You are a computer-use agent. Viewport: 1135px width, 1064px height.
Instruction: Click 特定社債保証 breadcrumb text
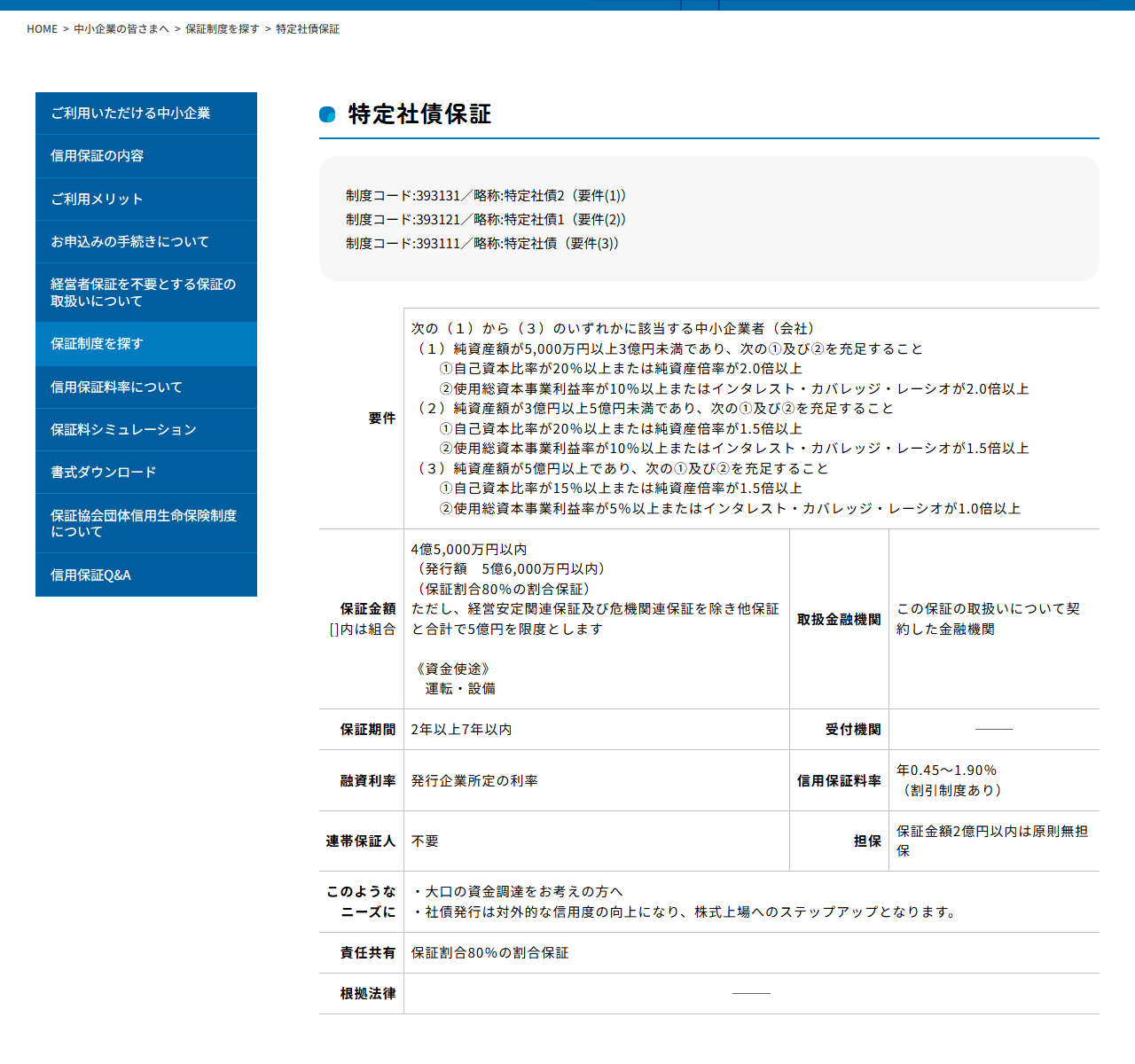308,29
